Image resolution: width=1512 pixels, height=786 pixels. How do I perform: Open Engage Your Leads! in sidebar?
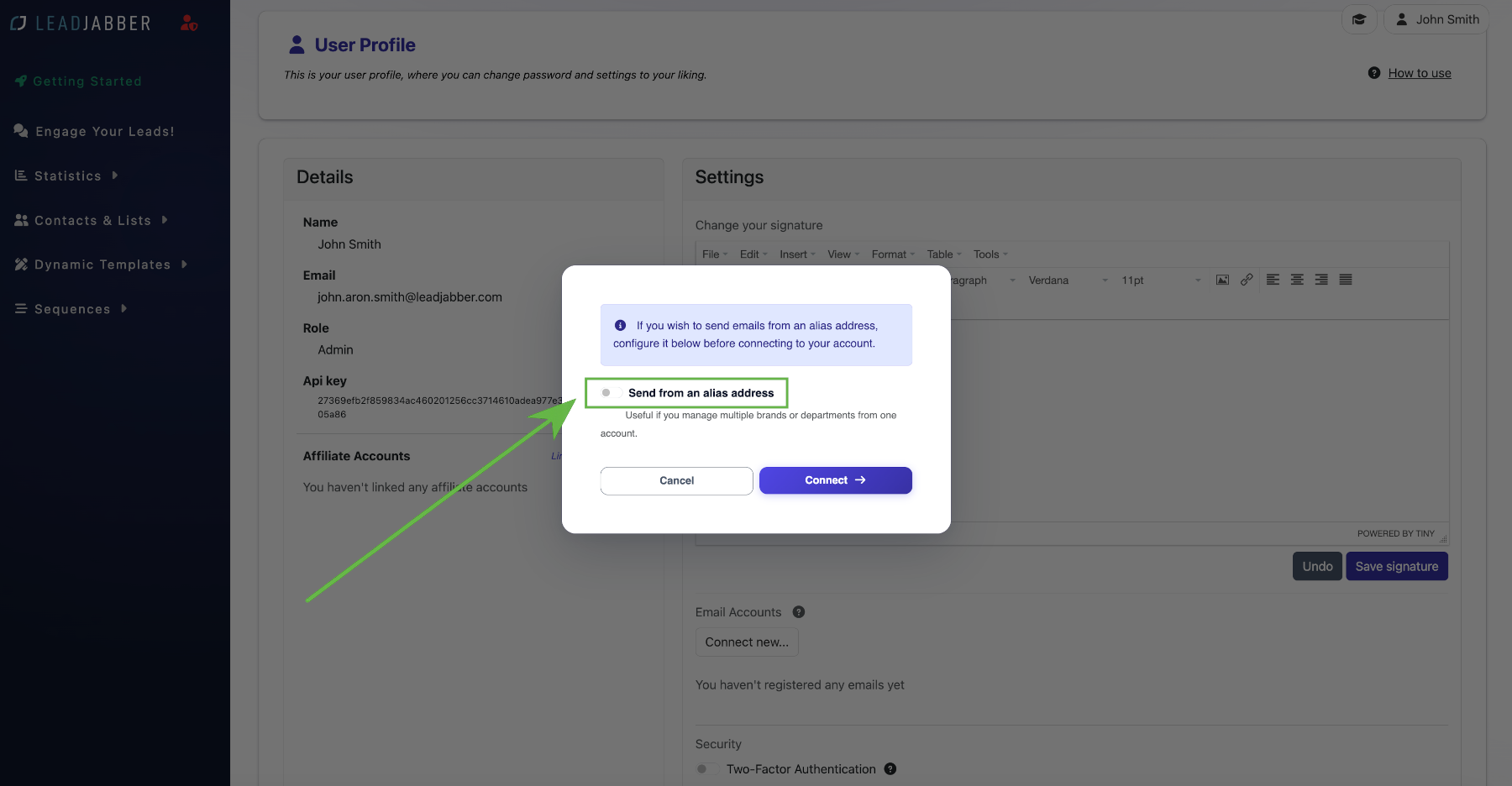pyautogui.click(x=94, y=131)
